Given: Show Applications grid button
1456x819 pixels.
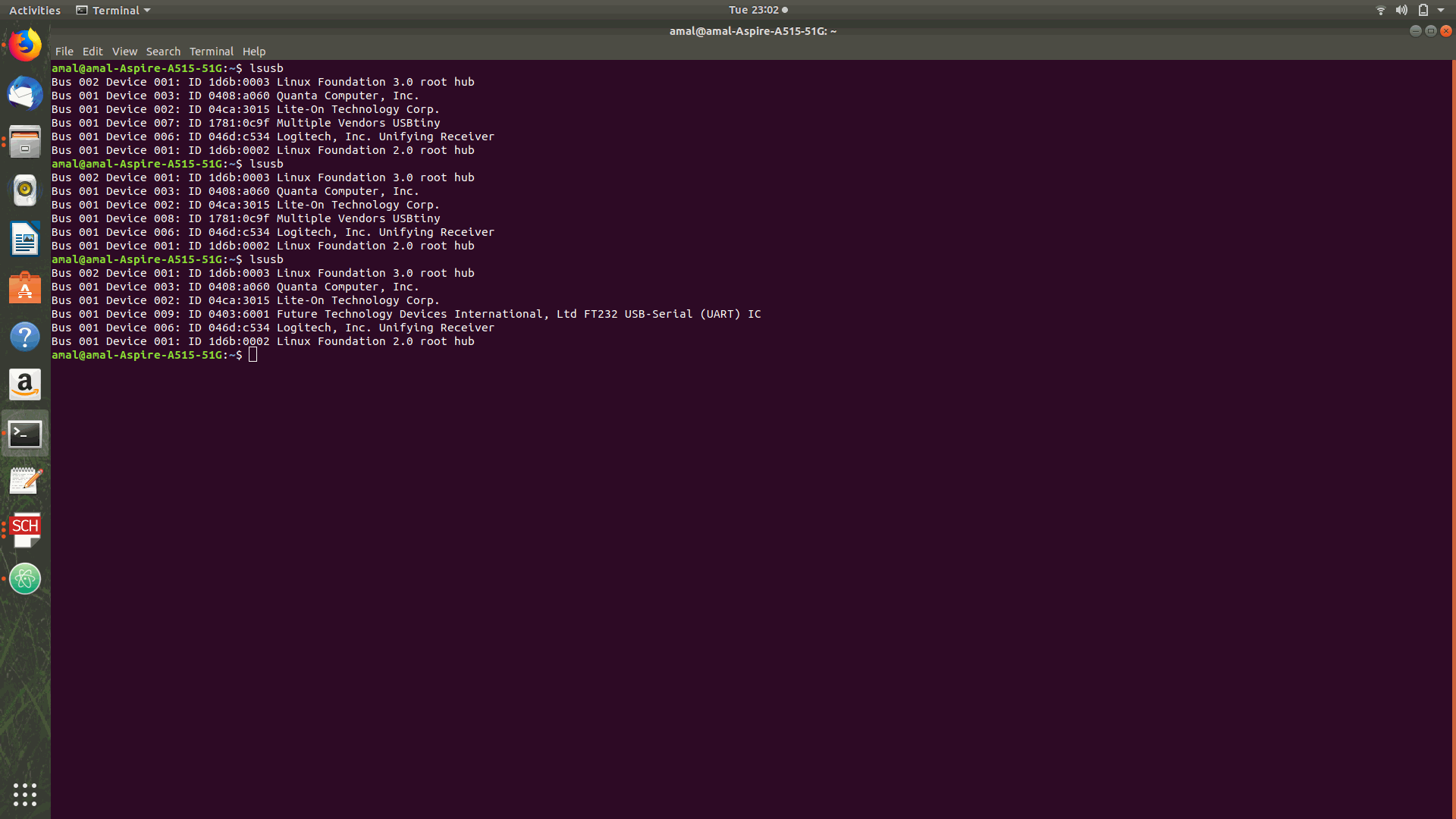Looking at the screenshot, I should [x=25, y=794].
